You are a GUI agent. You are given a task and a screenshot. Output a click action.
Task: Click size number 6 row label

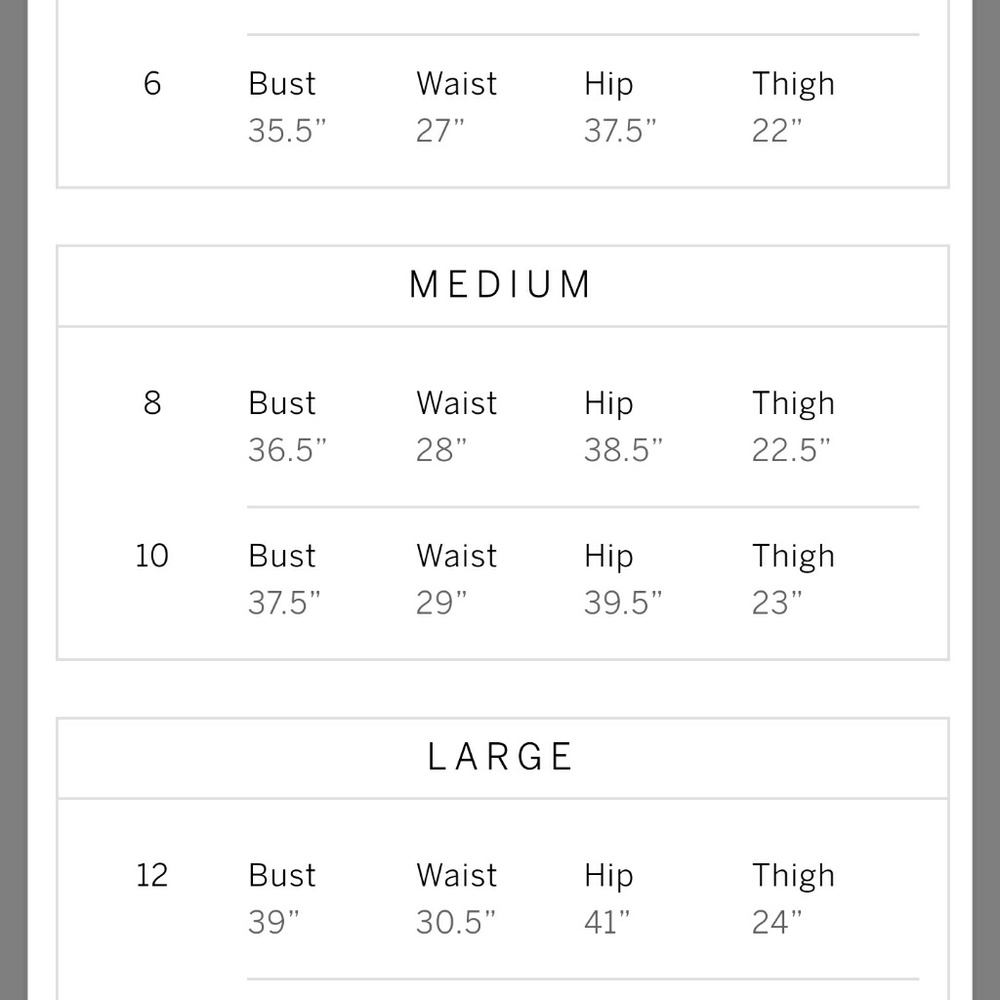(x=152, y=84)
